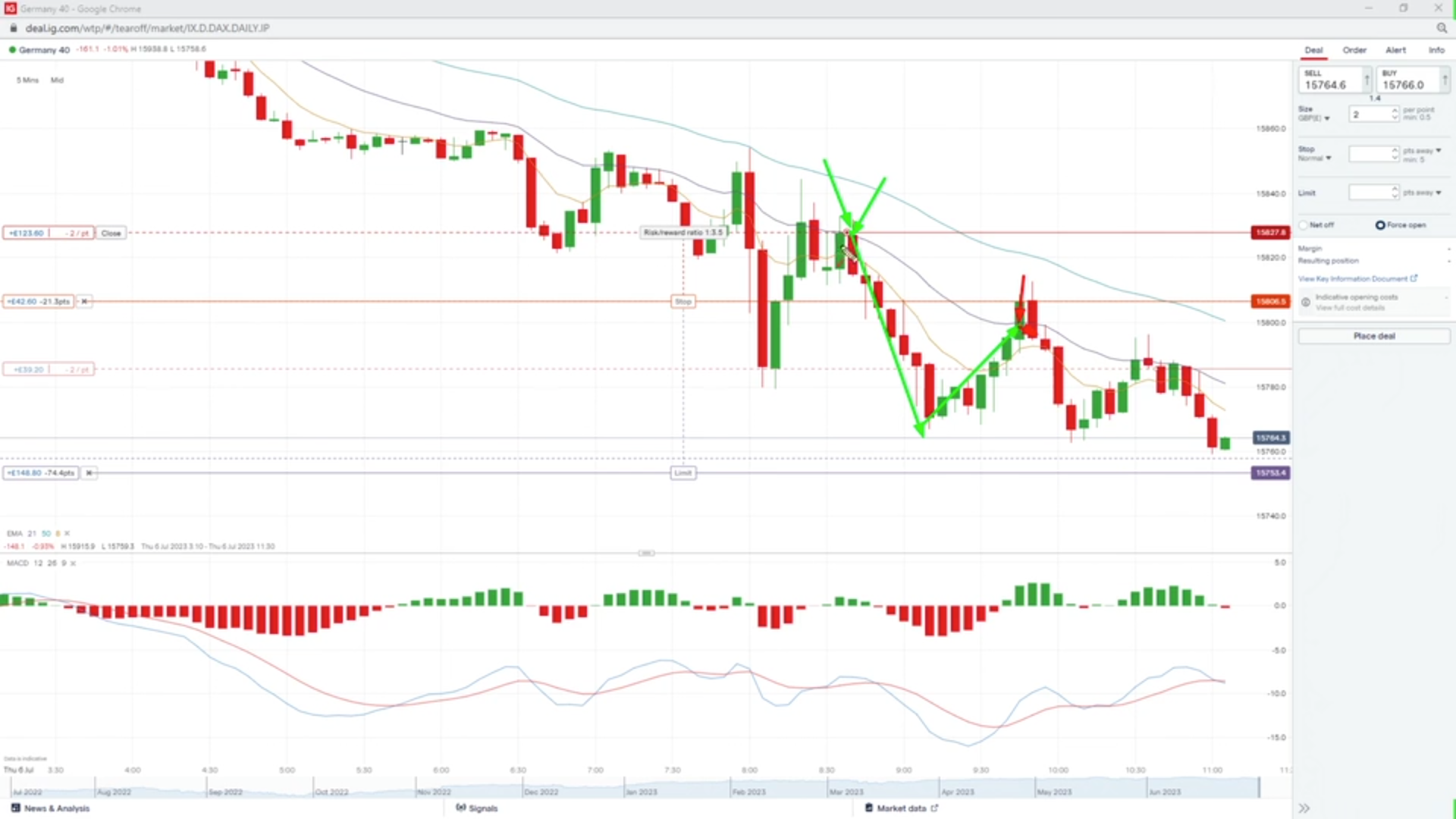Image resolution: width=1456 pixels, height=819 pixels.
Task: Click the green market status dot
Action: (11, 50)
